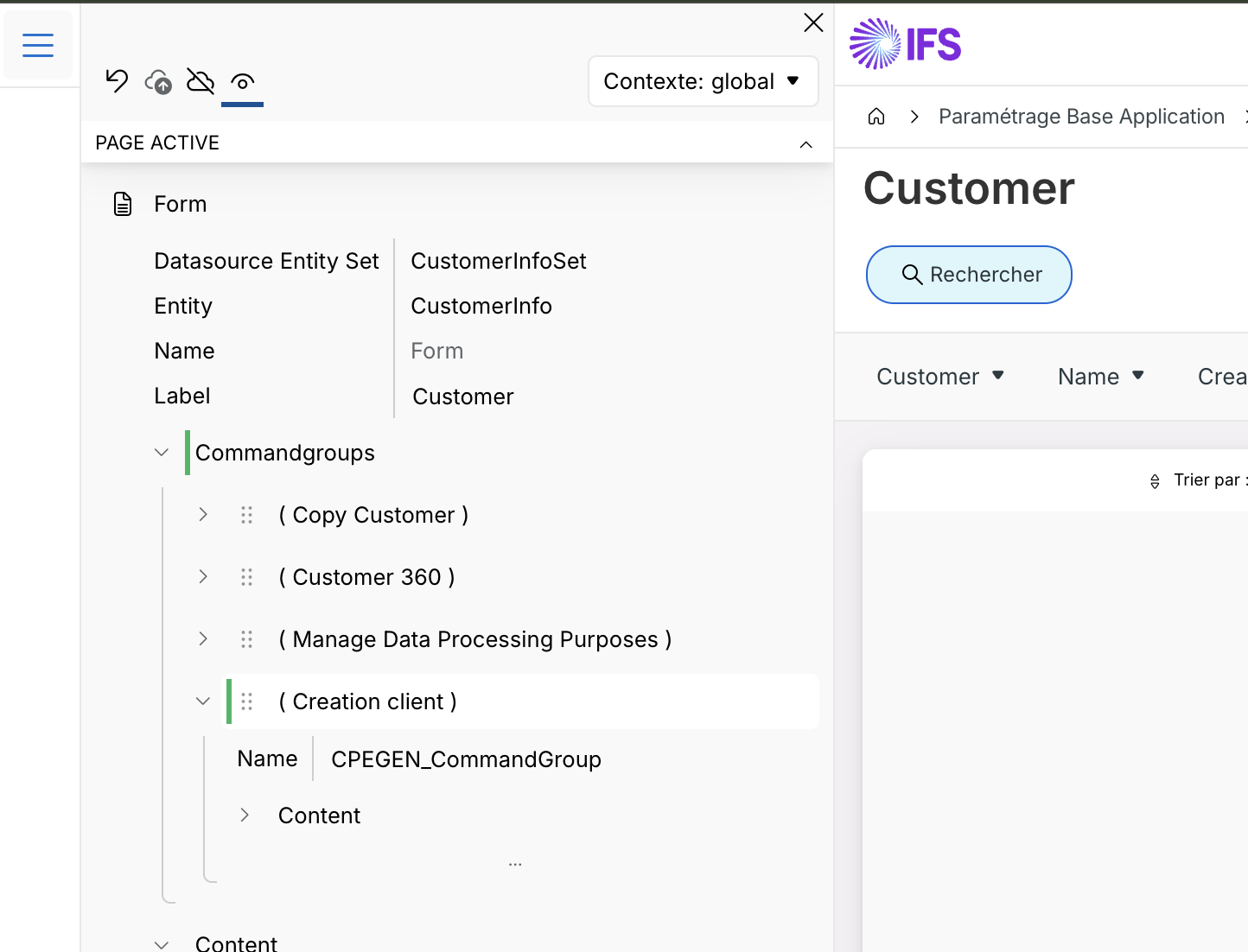Select the Form tree node
The width and height of the screenshot is (1248, 952).
[180, 205]
